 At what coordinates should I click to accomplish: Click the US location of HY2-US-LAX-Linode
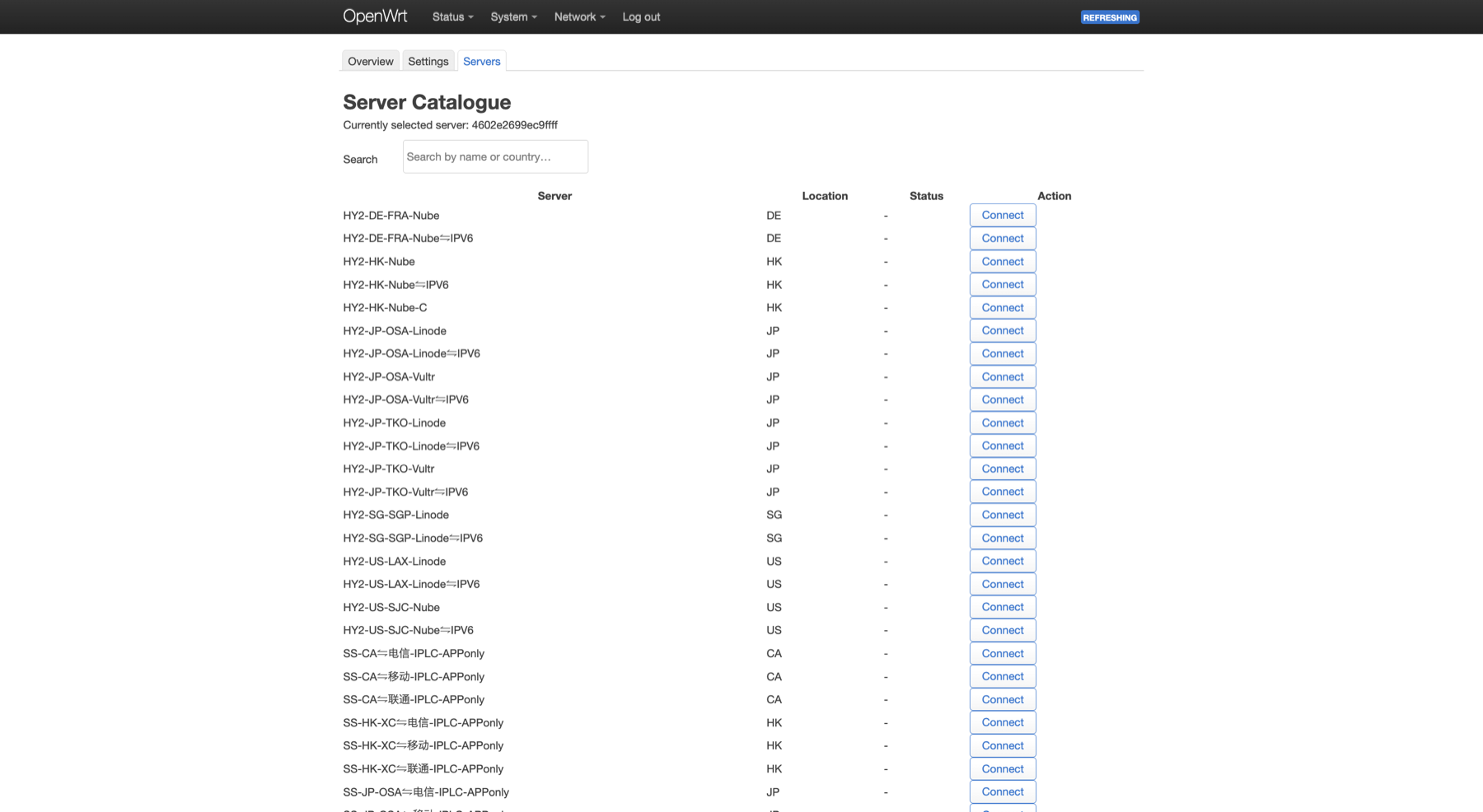774,562
